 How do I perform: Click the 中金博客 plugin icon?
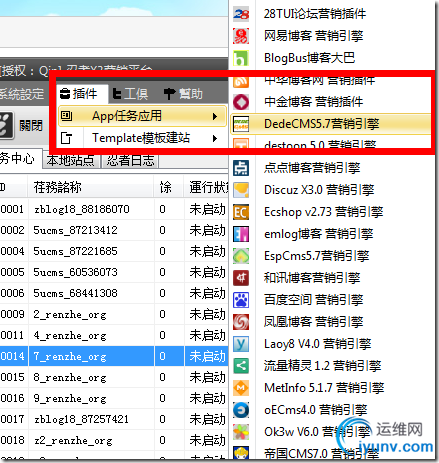[241, 102]
